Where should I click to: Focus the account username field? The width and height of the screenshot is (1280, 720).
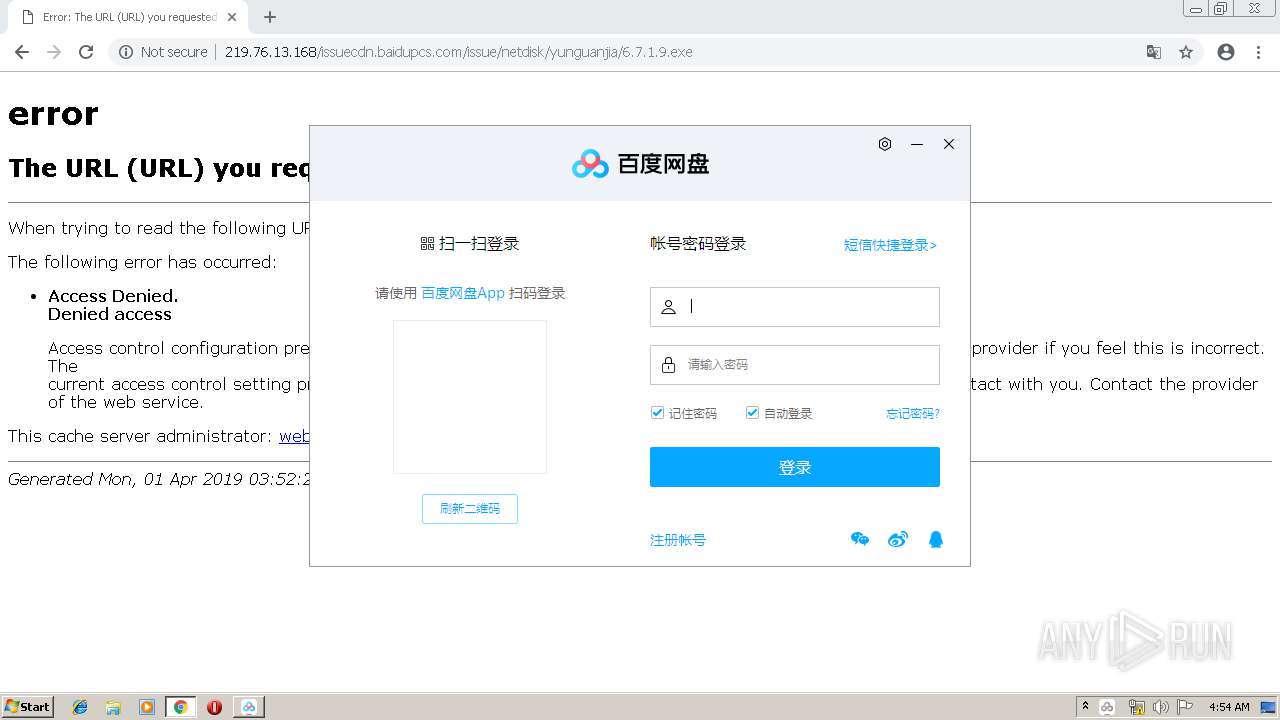(795, 307)
